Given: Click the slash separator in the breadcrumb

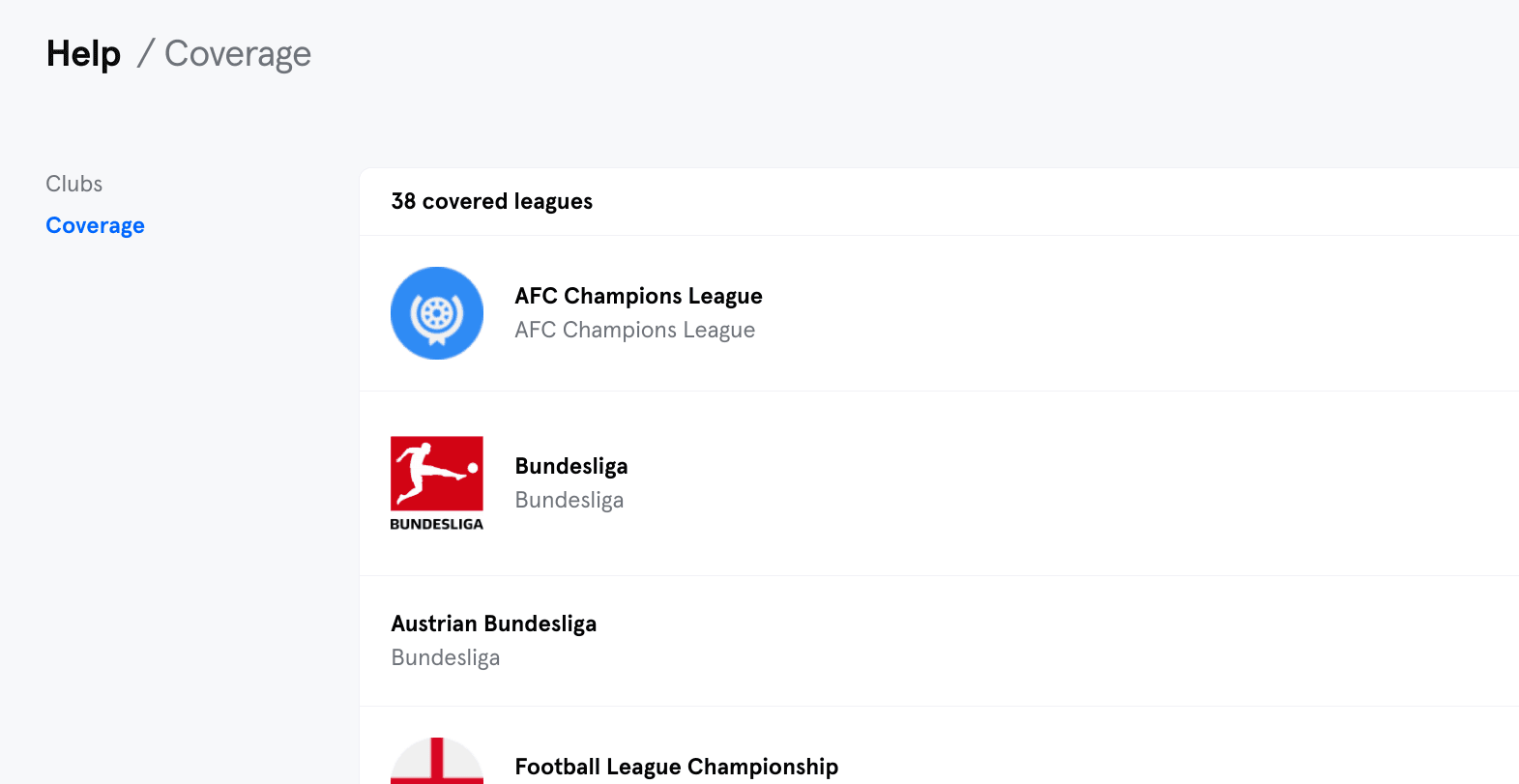Looking at the screenshot, I should 146,54.
